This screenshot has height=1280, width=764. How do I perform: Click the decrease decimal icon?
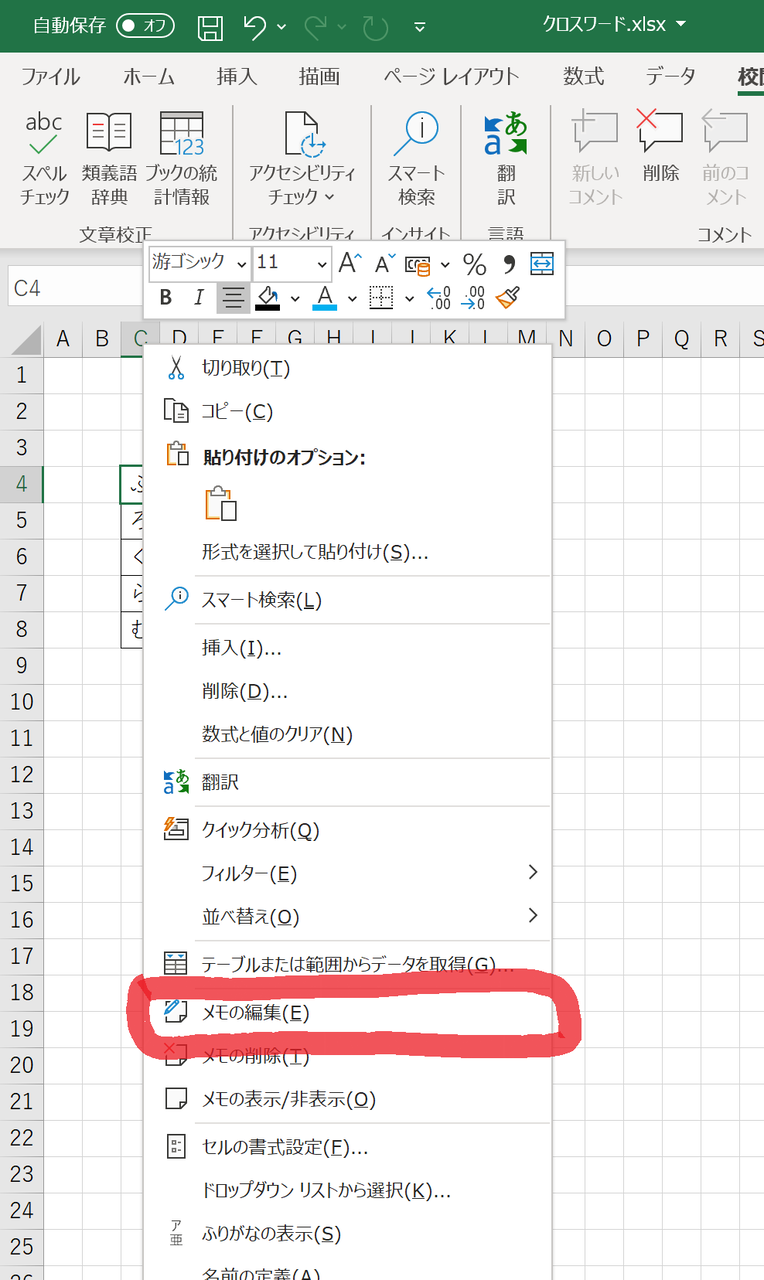pyautogui.click(x=473, y=297)
